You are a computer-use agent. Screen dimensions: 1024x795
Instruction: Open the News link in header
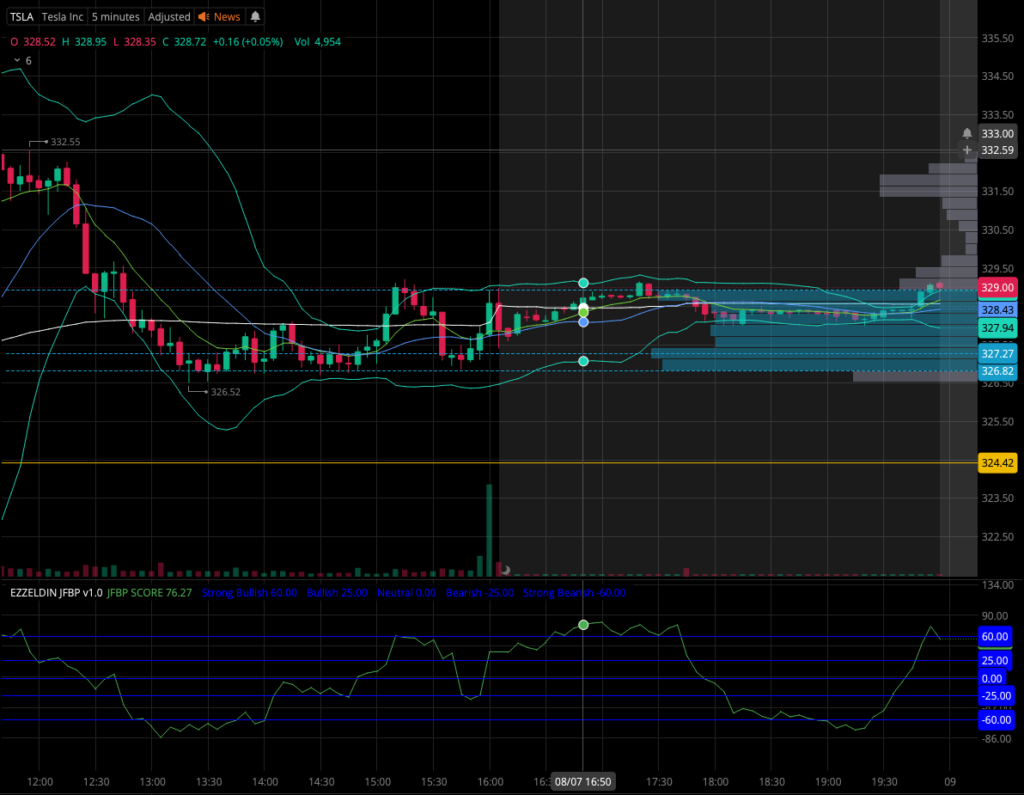click(227, 16)
